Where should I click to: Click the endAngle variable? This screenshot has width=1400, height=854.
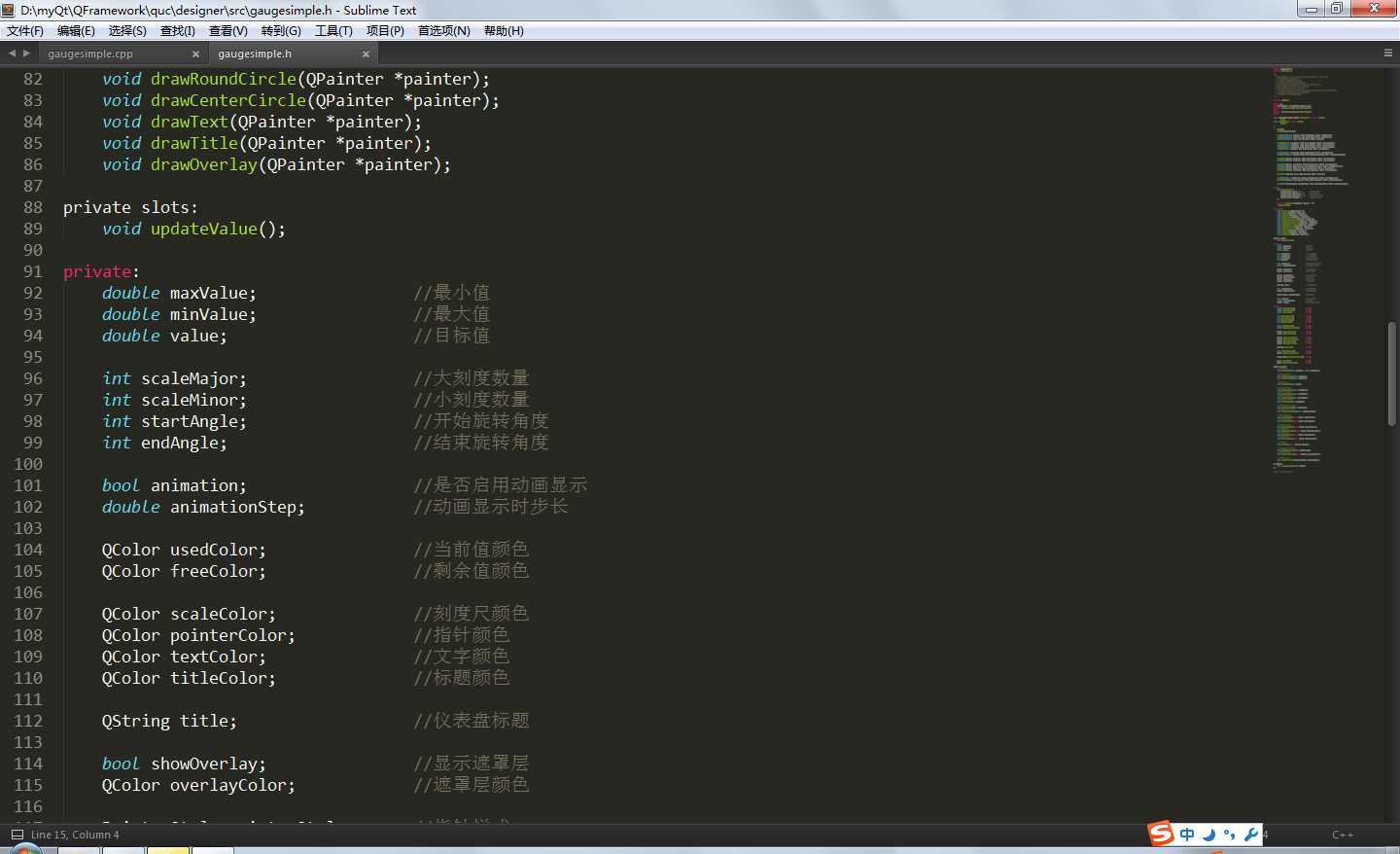[x=180, y=443]
